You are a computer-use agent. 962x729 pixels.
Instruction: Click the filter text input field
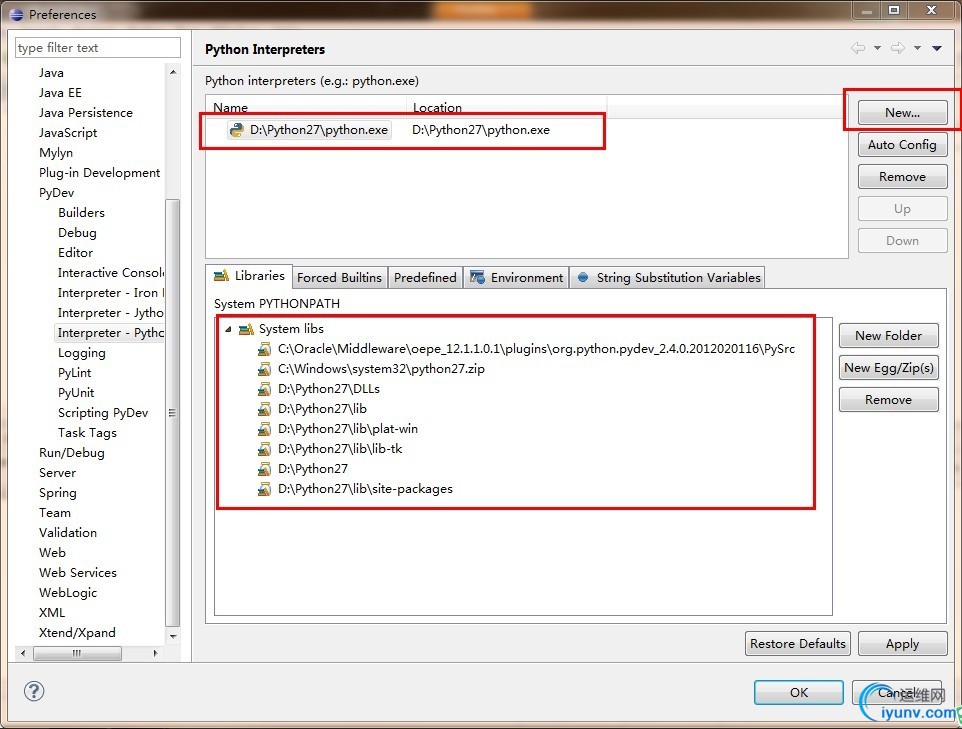point(98,47)
